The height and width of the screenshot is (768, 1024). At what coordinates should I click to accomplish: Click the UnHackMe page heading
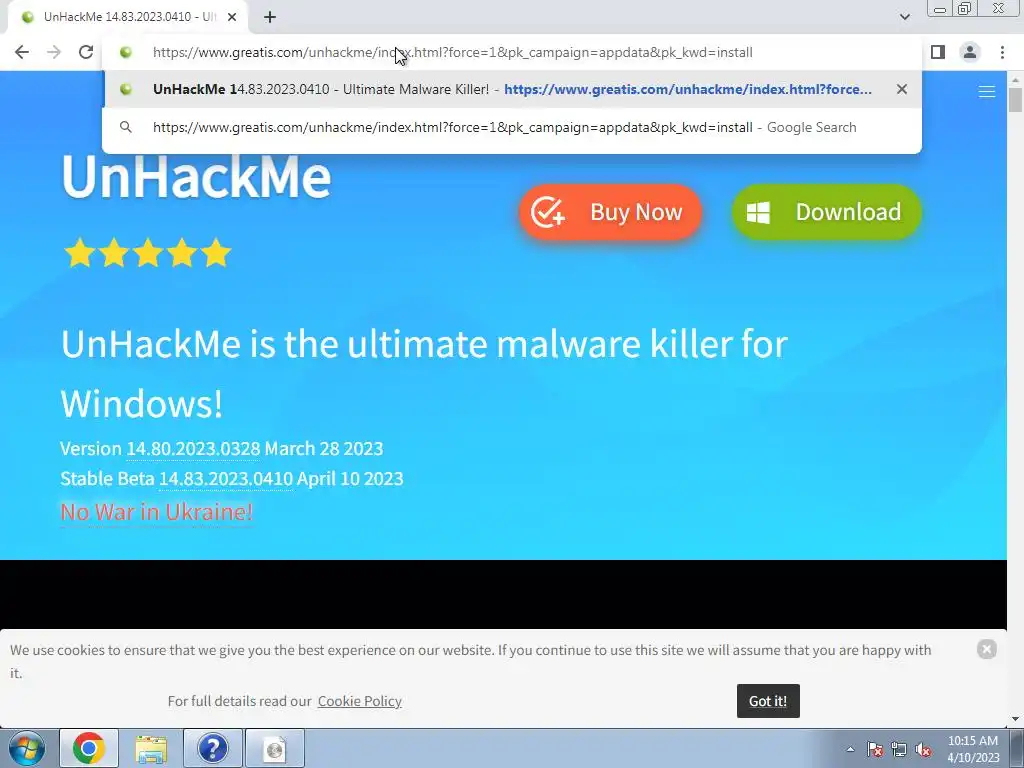(x=196, y=176)
